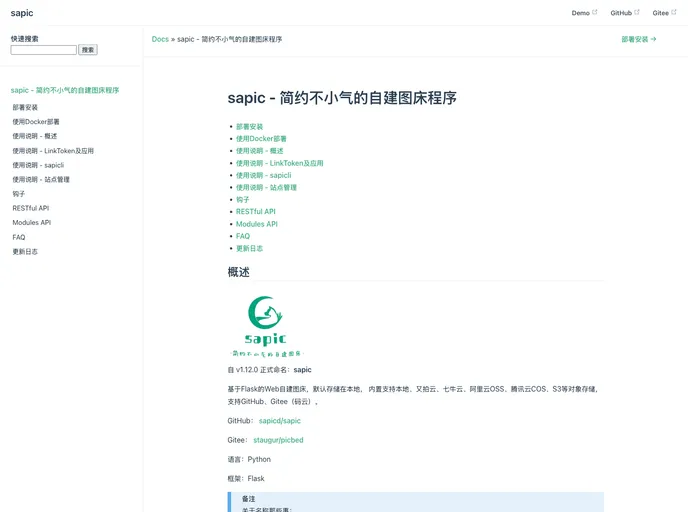
Task: Select sidebar heading sapic - 简约不小气的自建图床程序
Action: click(x=65, y=90)
